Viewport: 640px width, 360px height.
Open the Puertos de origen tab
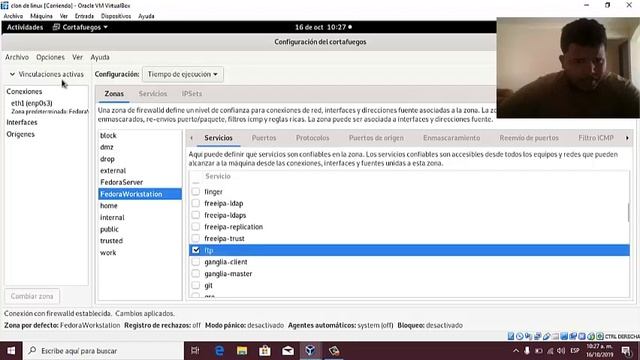pos(376,138)
